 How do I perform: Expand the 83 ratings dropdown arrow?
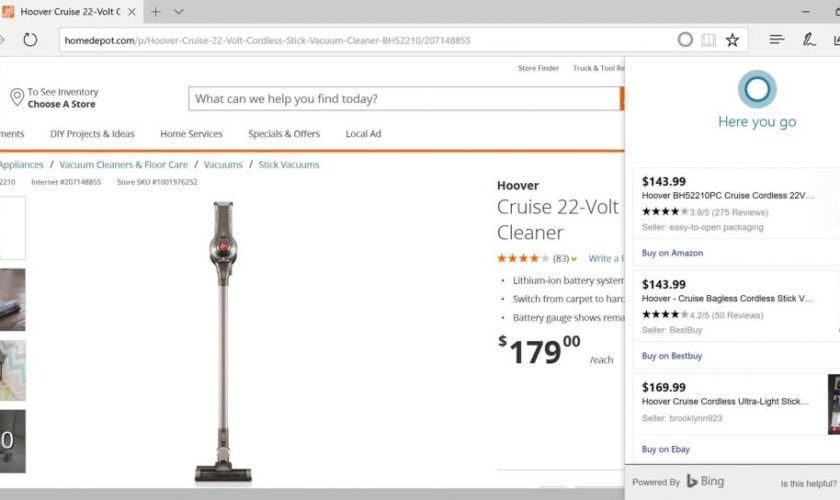coord(574,259)
